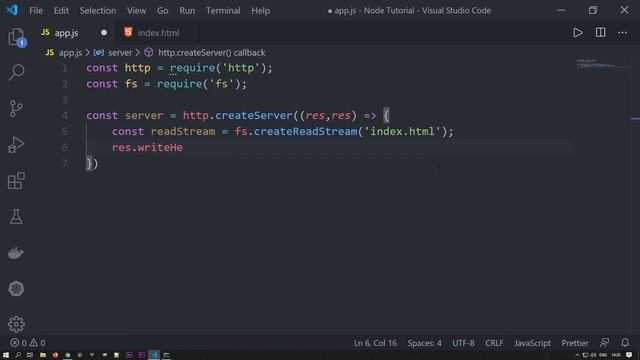
Task: Click server in the breadcrumb
Action: [x=120, y=53]
